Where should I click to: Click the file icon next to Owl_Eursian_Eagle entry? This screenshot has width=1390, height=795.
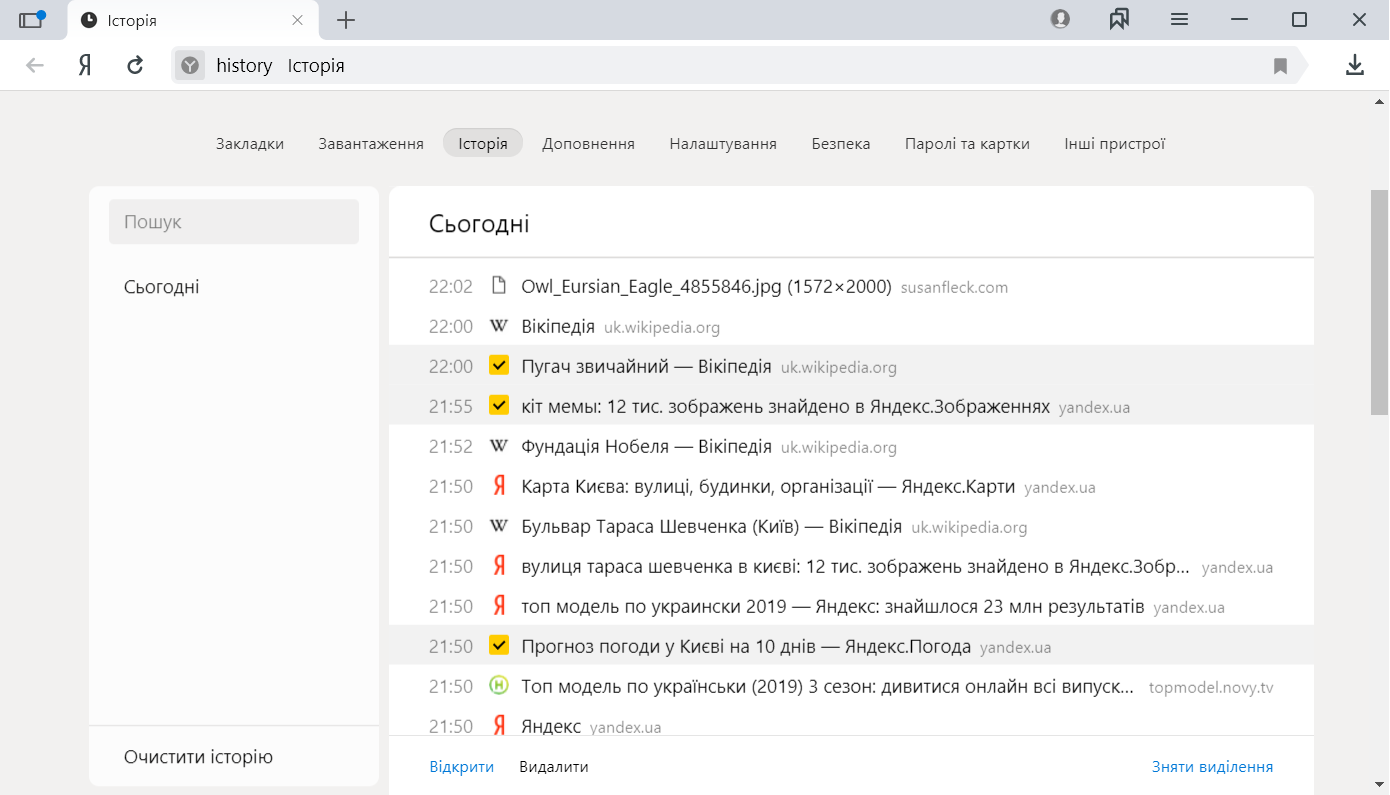point(499,286)
